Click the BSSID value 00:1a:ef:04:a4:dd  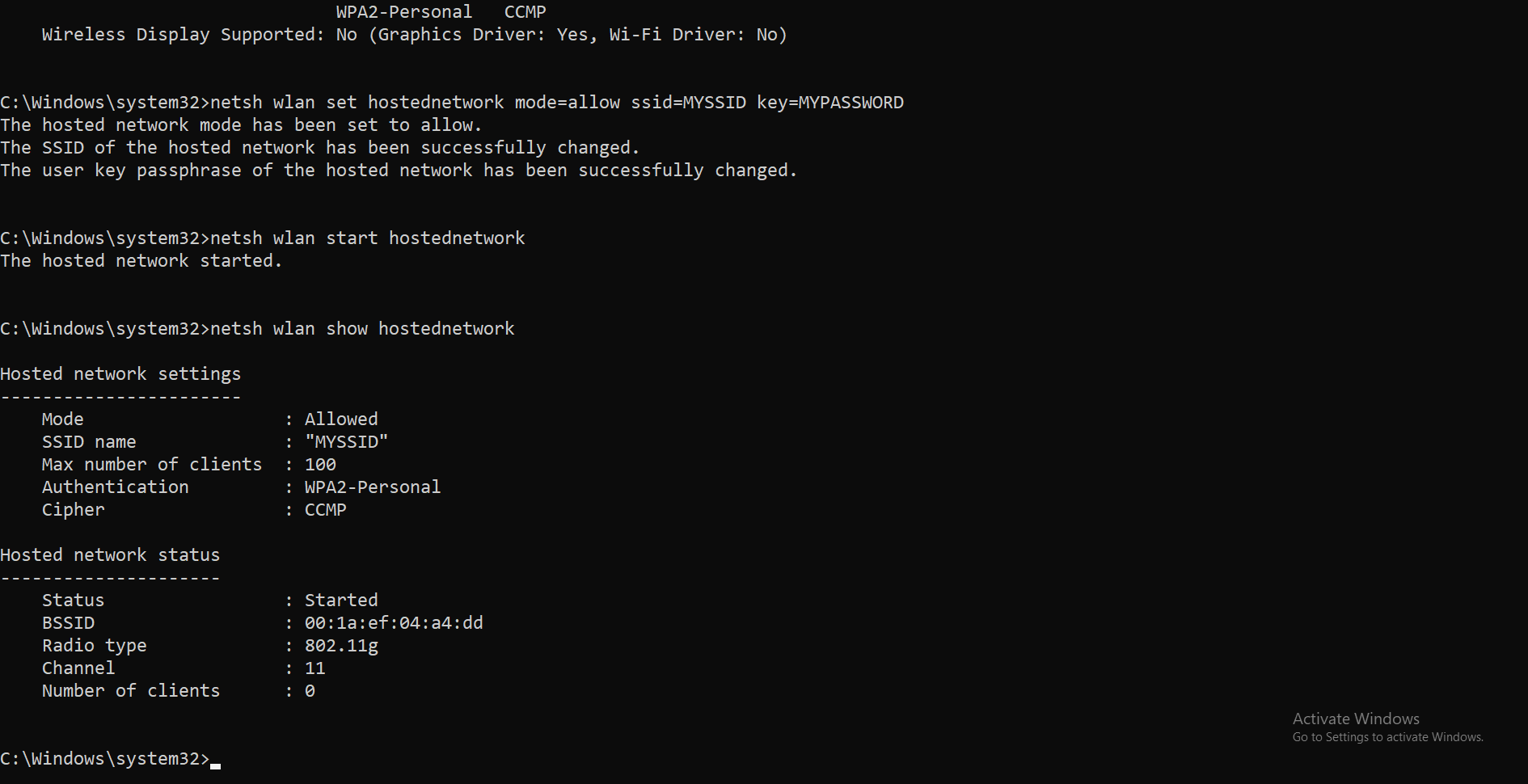393,623
